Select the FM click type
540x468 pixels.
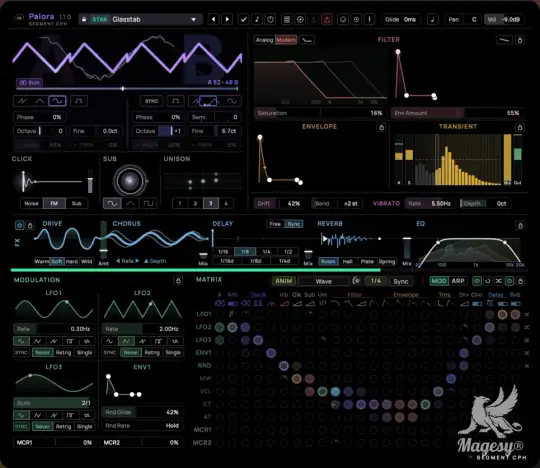[54, 204]
